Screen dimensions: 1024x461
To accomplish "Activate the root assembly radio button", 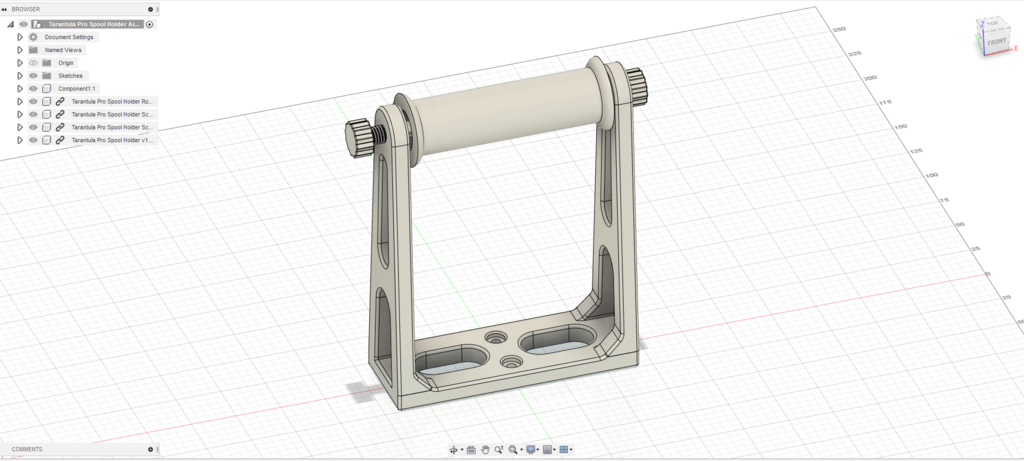I will coord(150,24).
